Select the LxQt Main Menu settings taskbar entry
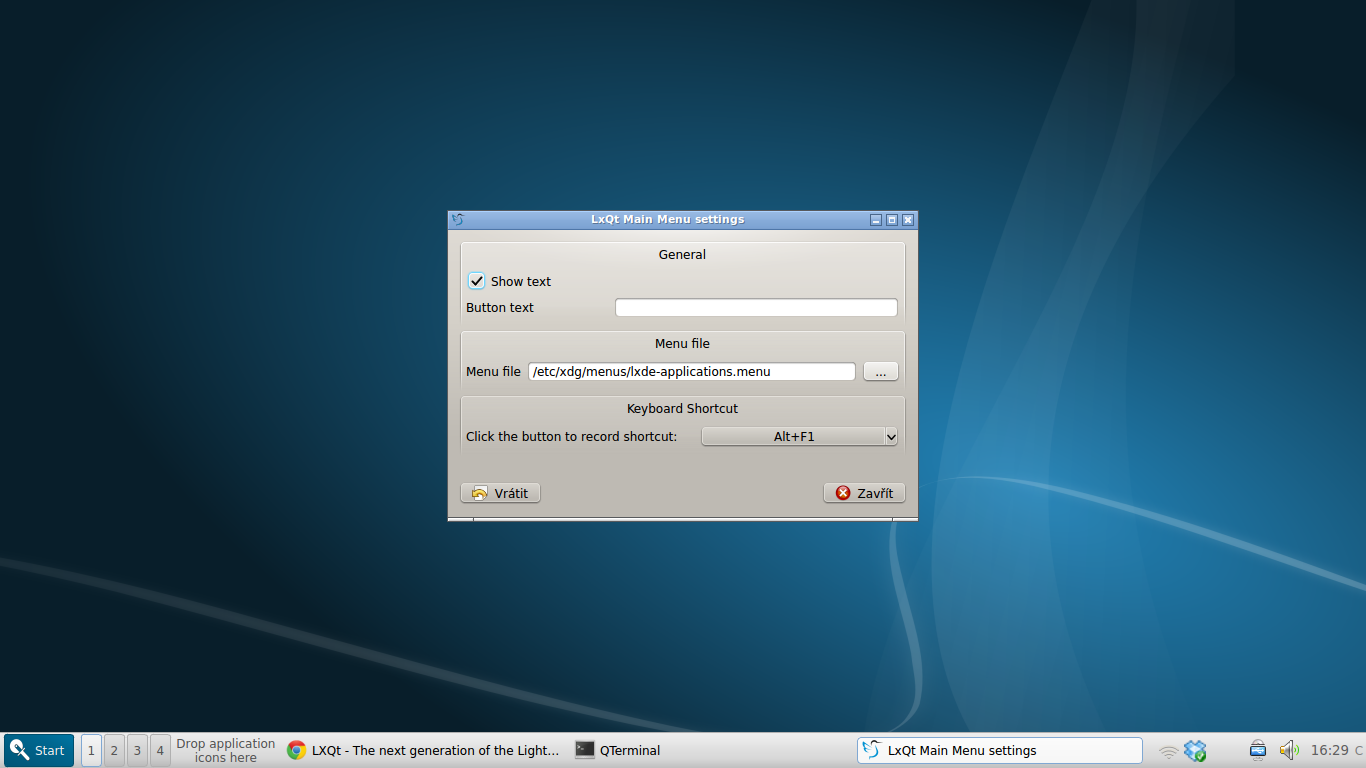This screenshot has width=1366, height=768. [x=999, y=750]
